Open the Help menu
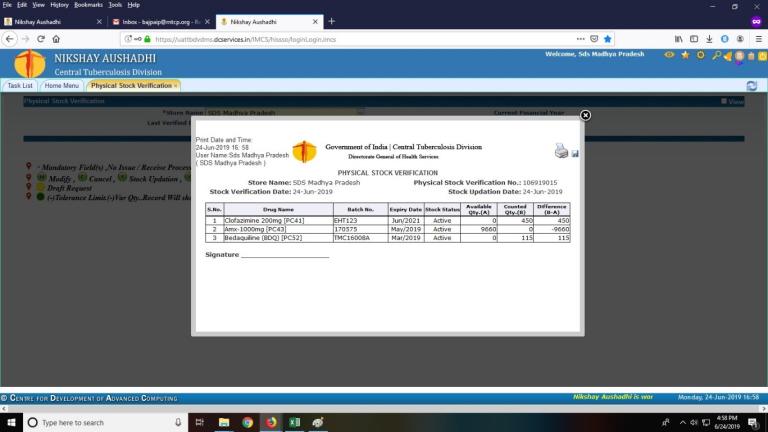The height and width of the screenshot is (432, 768). [x=133, y=5]
